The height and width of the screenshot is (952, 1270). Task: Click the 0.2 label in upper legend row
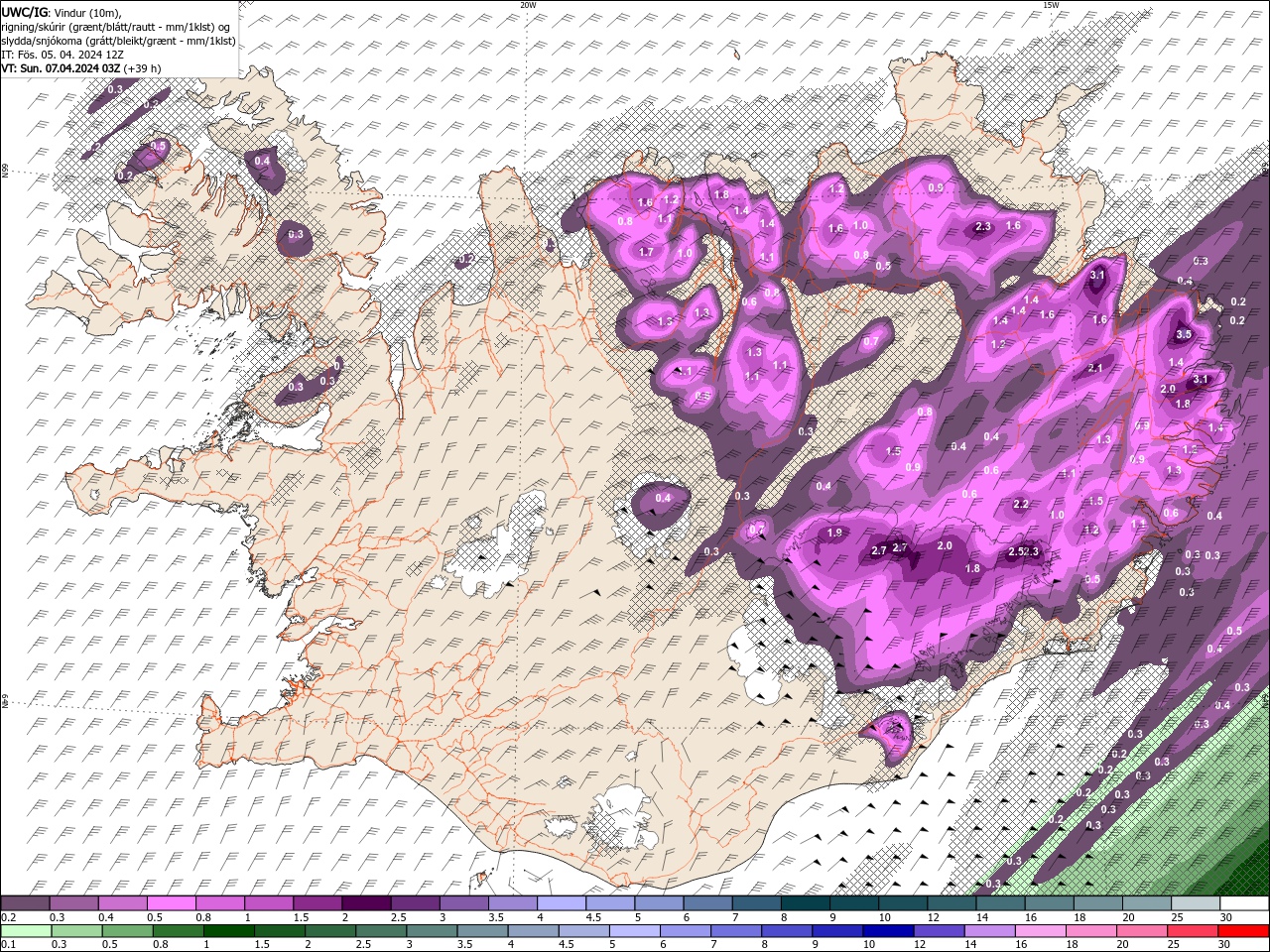point(9,917)
